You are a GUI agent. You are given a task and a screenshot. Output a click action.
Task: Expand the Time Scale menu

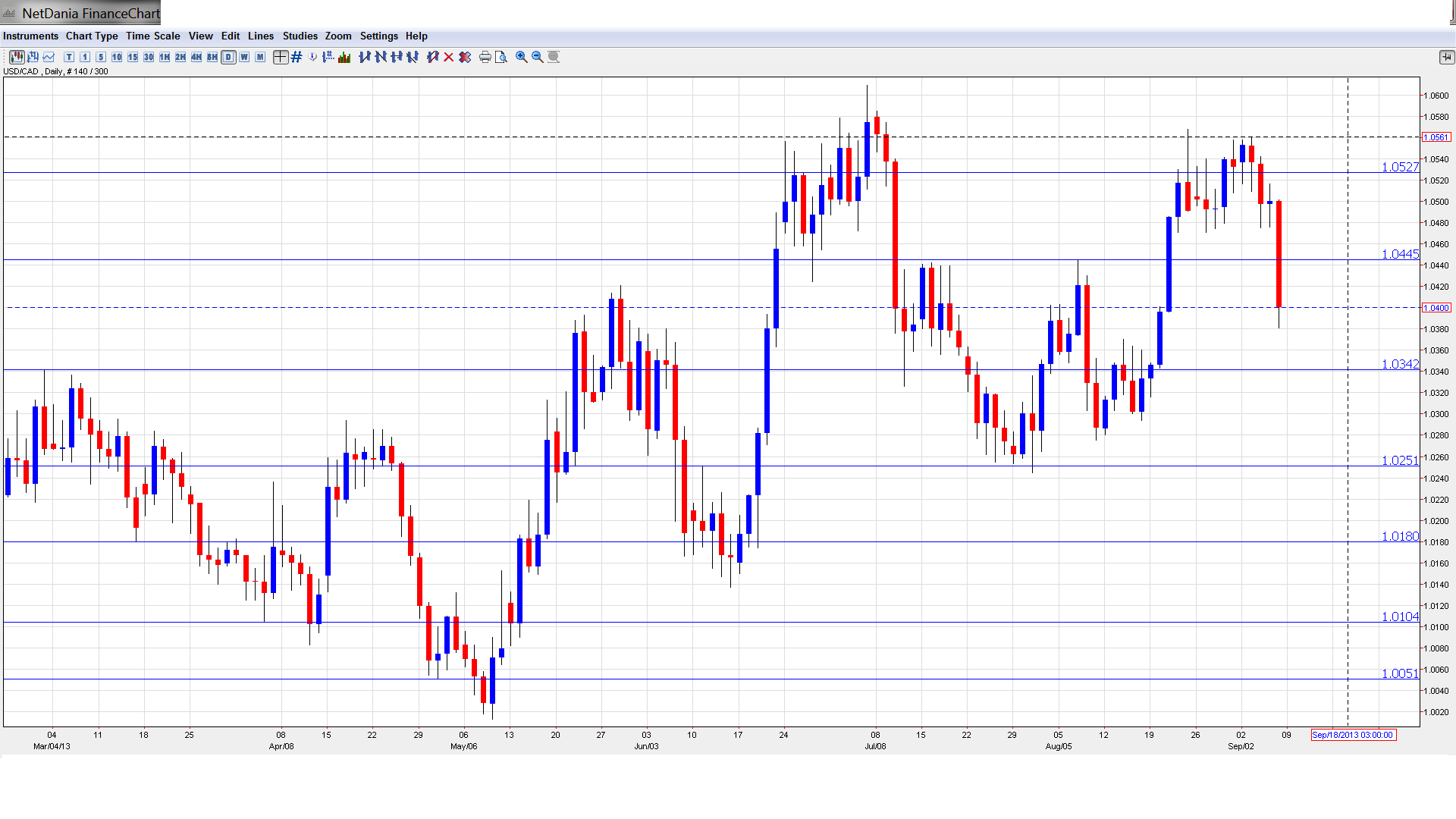[x=152, y=36]
